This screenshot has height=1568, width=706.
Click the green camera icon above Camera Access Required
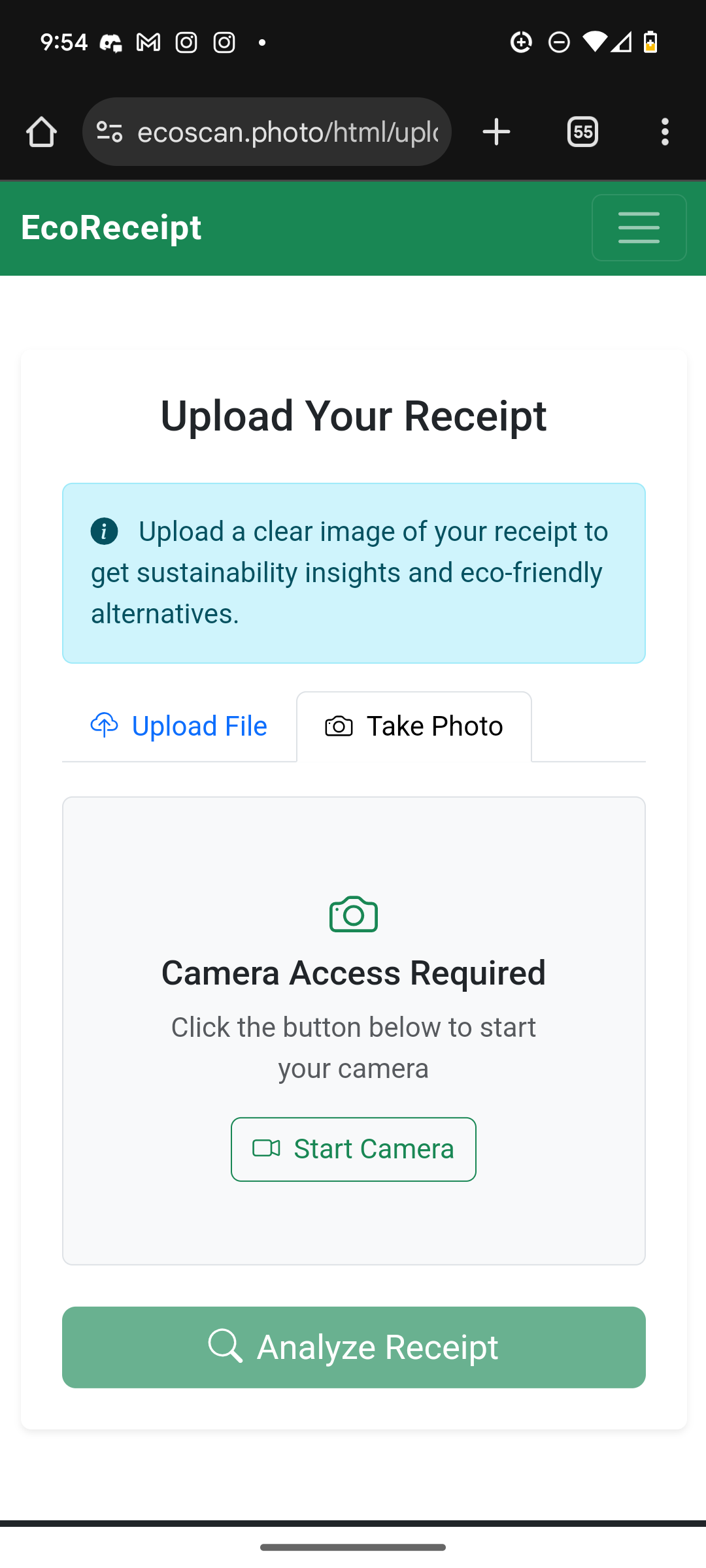click(x=354, y=914)
